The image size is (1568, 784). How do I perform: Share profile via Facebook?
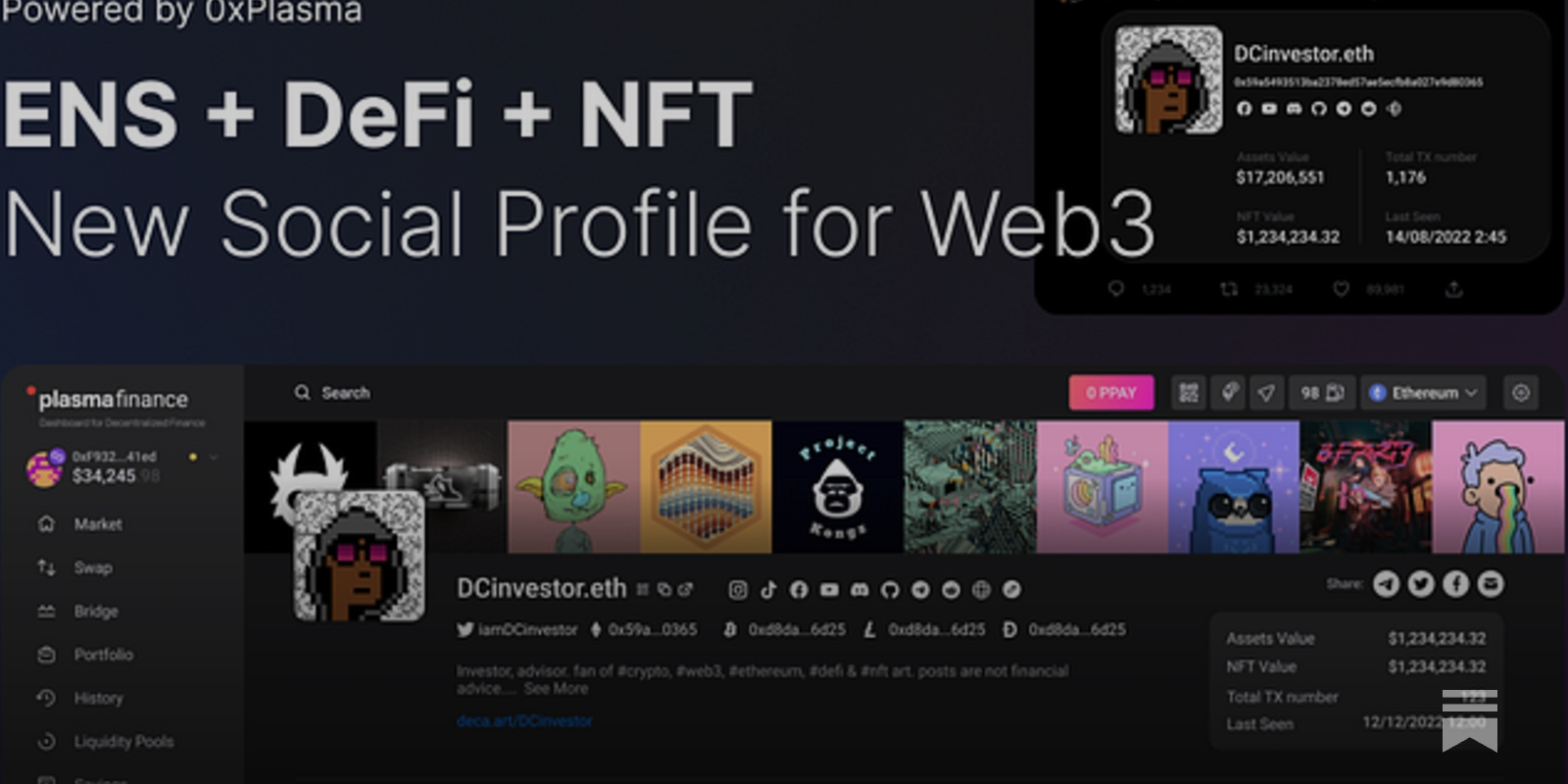point(1456,584)
